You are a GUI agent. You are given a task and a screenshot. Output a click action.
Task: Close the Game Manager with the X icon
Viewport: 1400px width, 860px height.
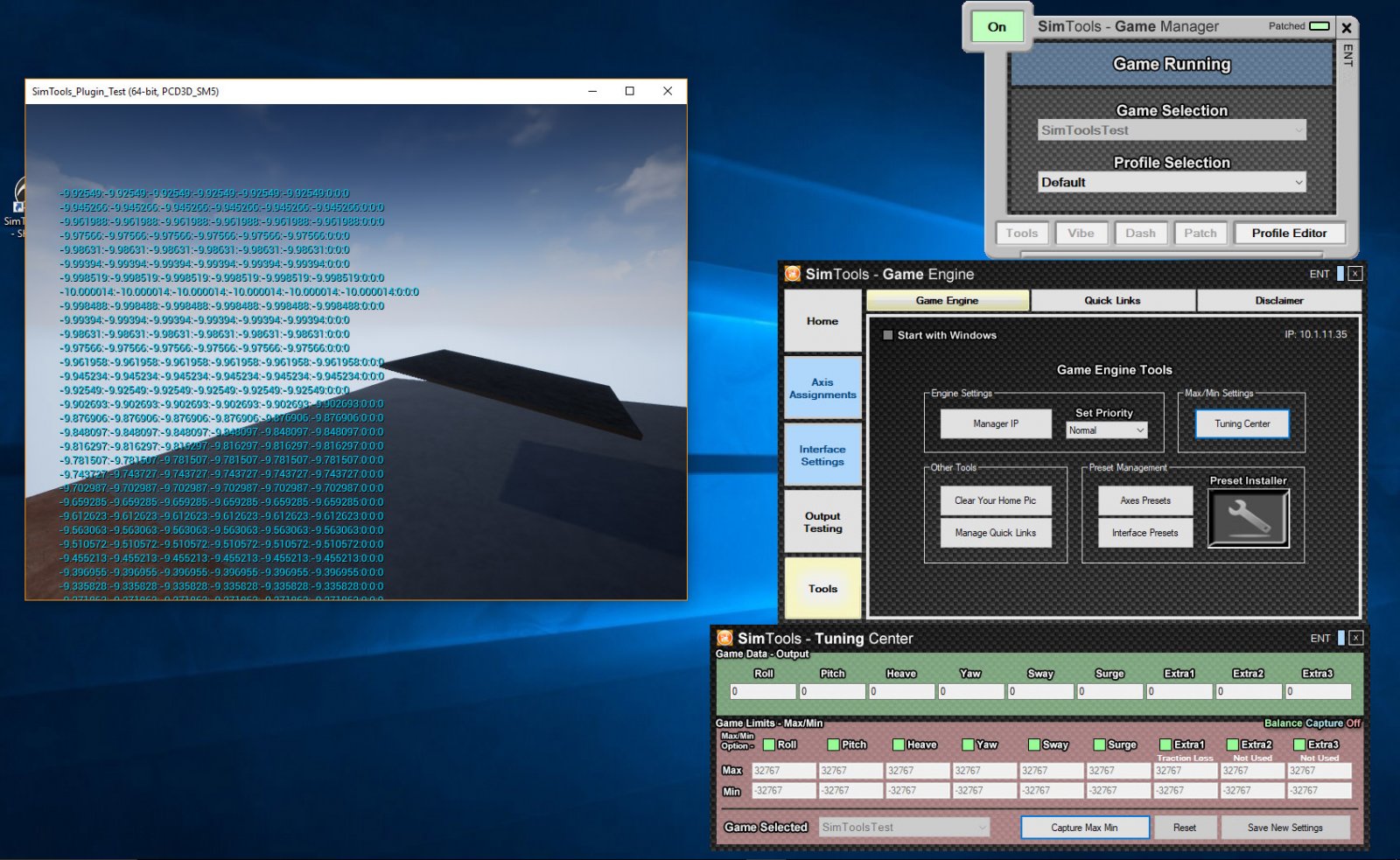[1347, 28]
